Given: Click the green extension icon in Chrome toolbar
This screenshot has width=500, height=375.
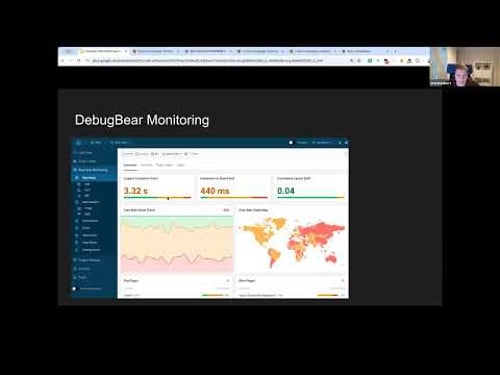Looking at the screenshot, I should pyautogui.click(x=370, y=61).
